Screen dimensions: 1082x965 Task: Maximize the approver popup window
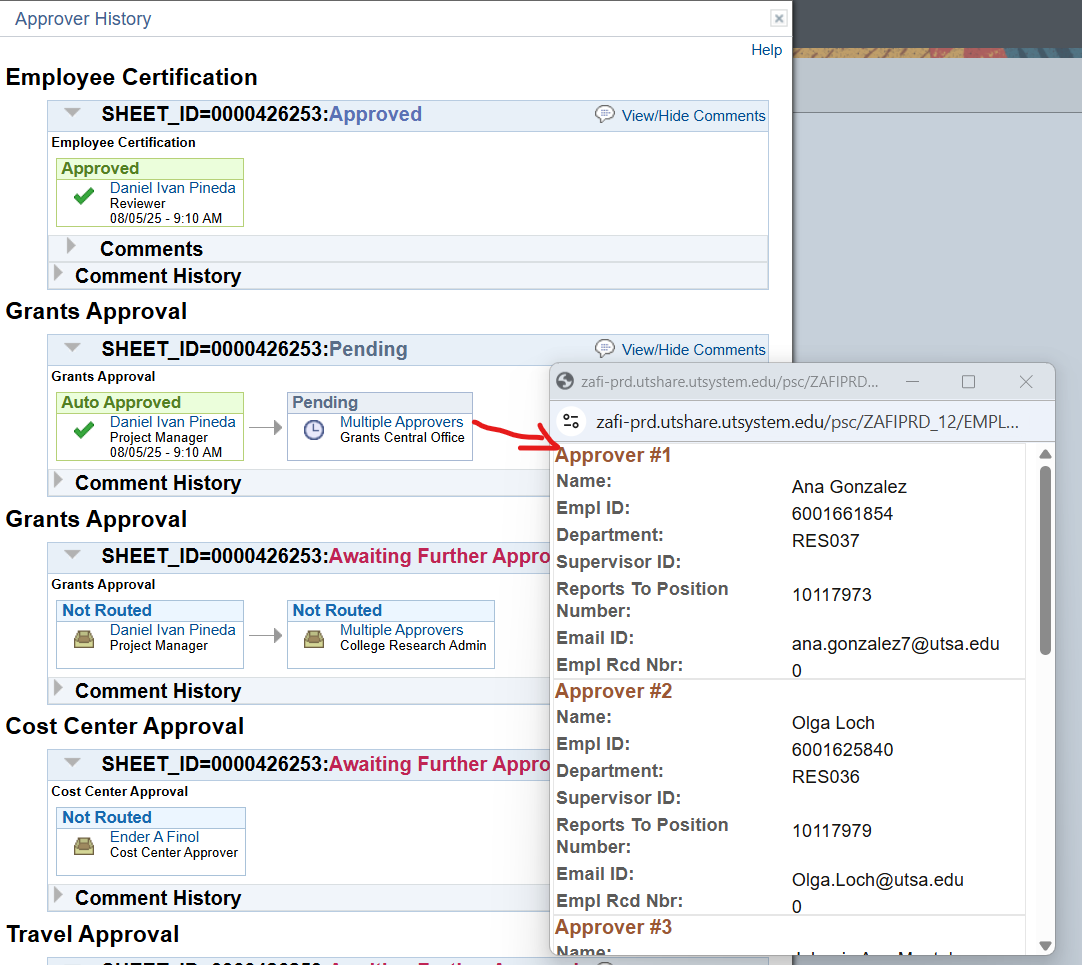click(x=968, y=382)
